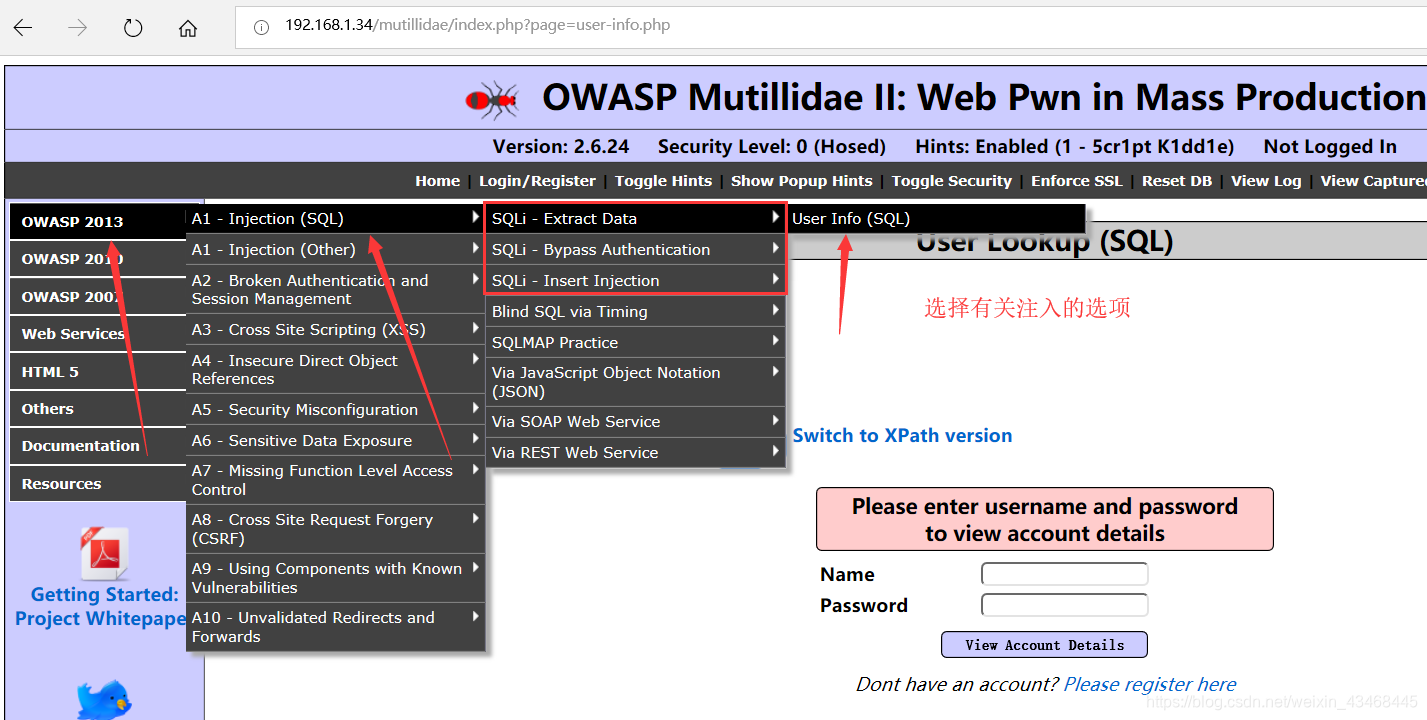Click the Name input field

tap(1064, 574)
